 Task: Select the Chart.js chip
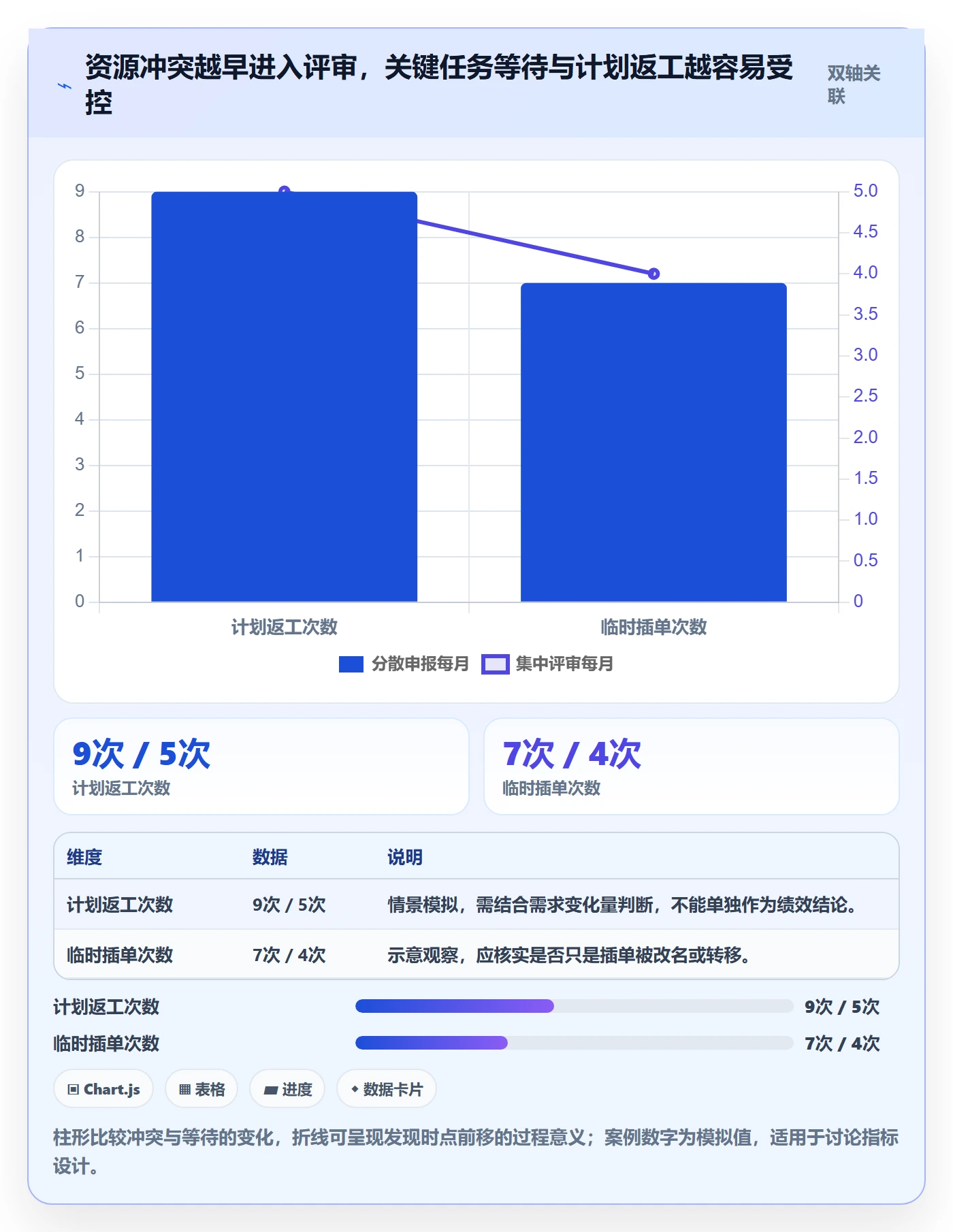103,1089
